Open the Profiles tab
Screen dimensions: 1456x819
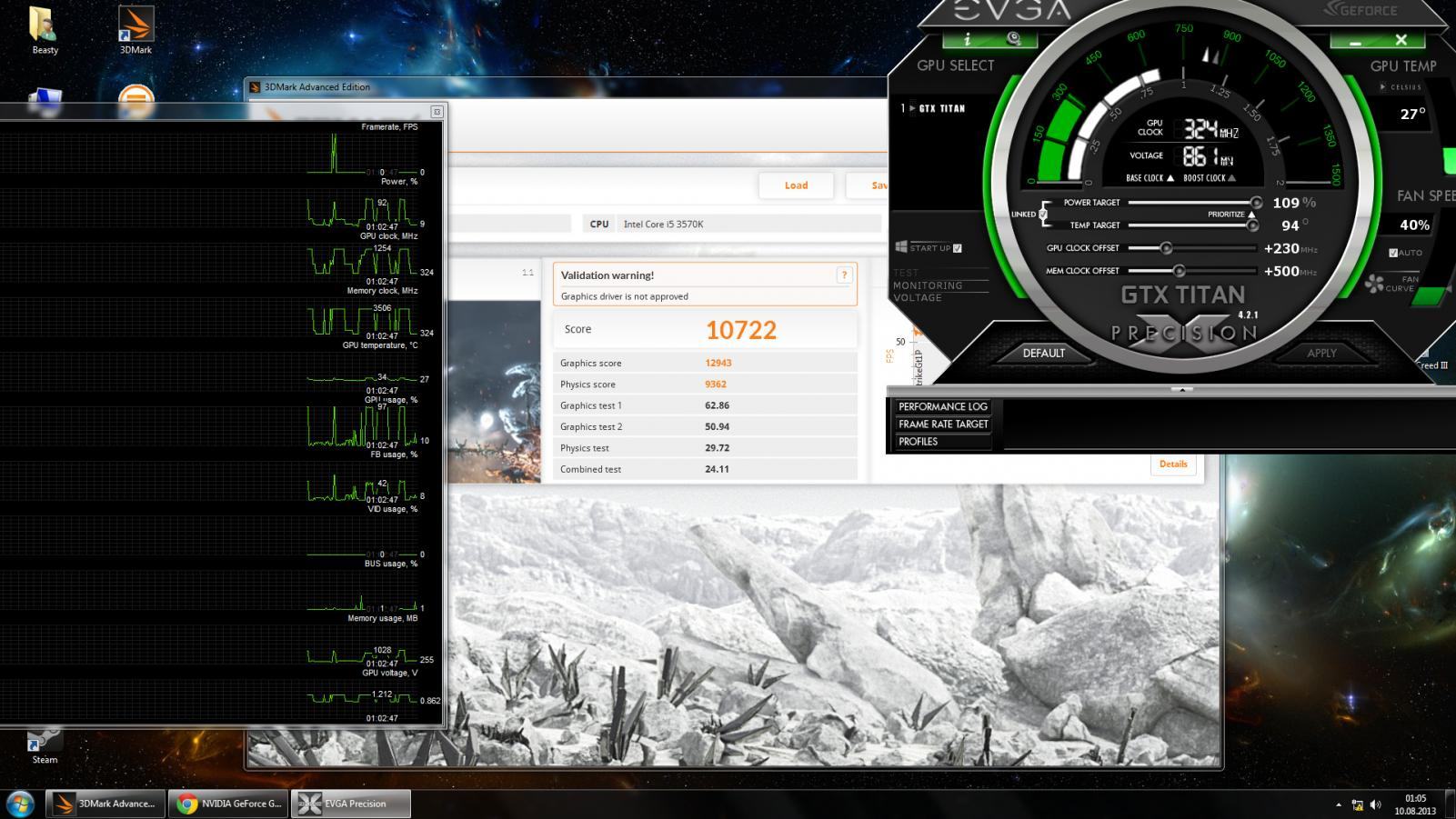[942, 442]
